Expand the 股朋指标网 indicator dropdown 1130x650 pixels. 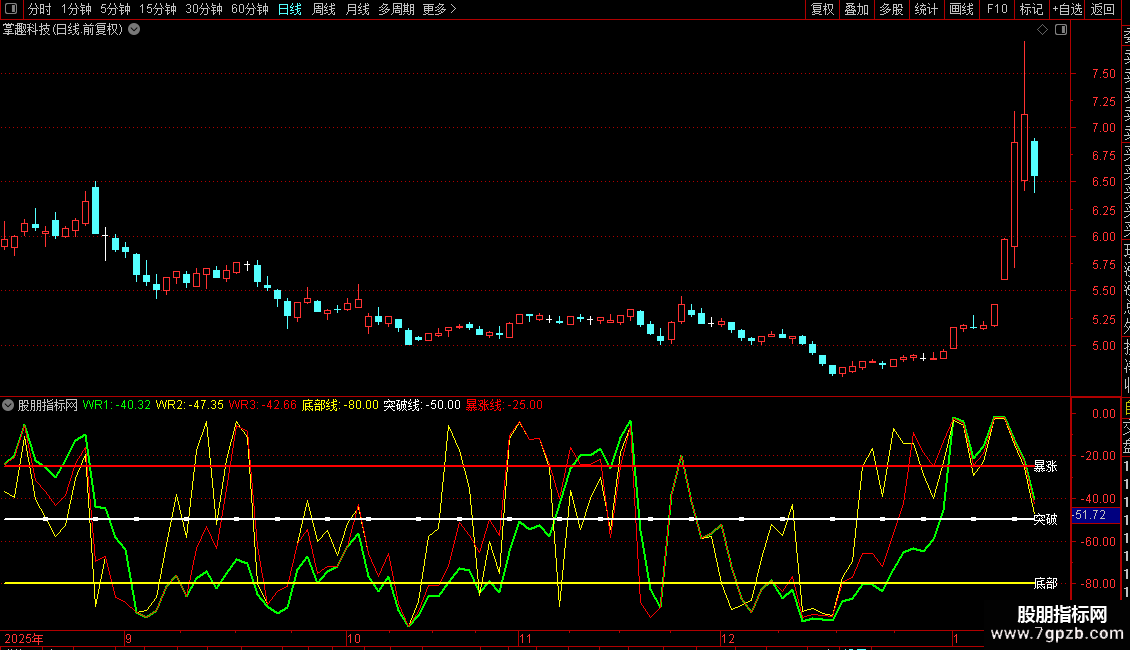pos(9,405)
